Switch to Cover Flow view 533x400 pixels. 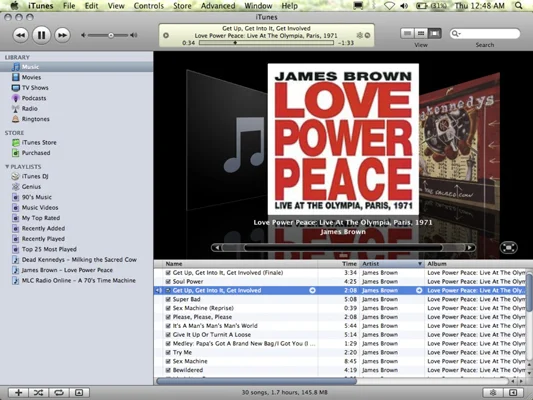click(x=434, y=33)
